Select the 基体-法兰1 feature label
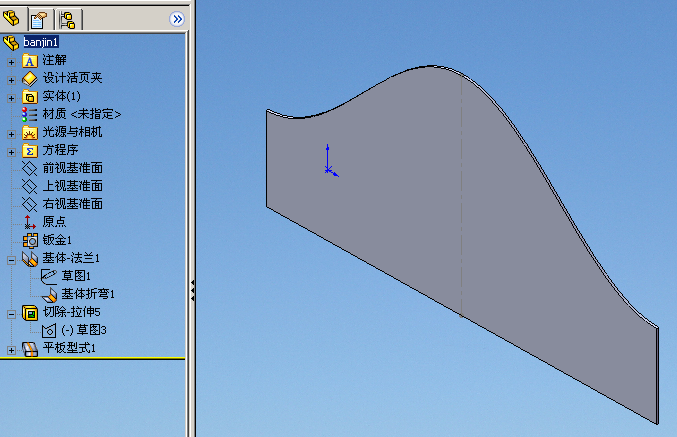This screenshot has height=437, width=677. point(71,258)
